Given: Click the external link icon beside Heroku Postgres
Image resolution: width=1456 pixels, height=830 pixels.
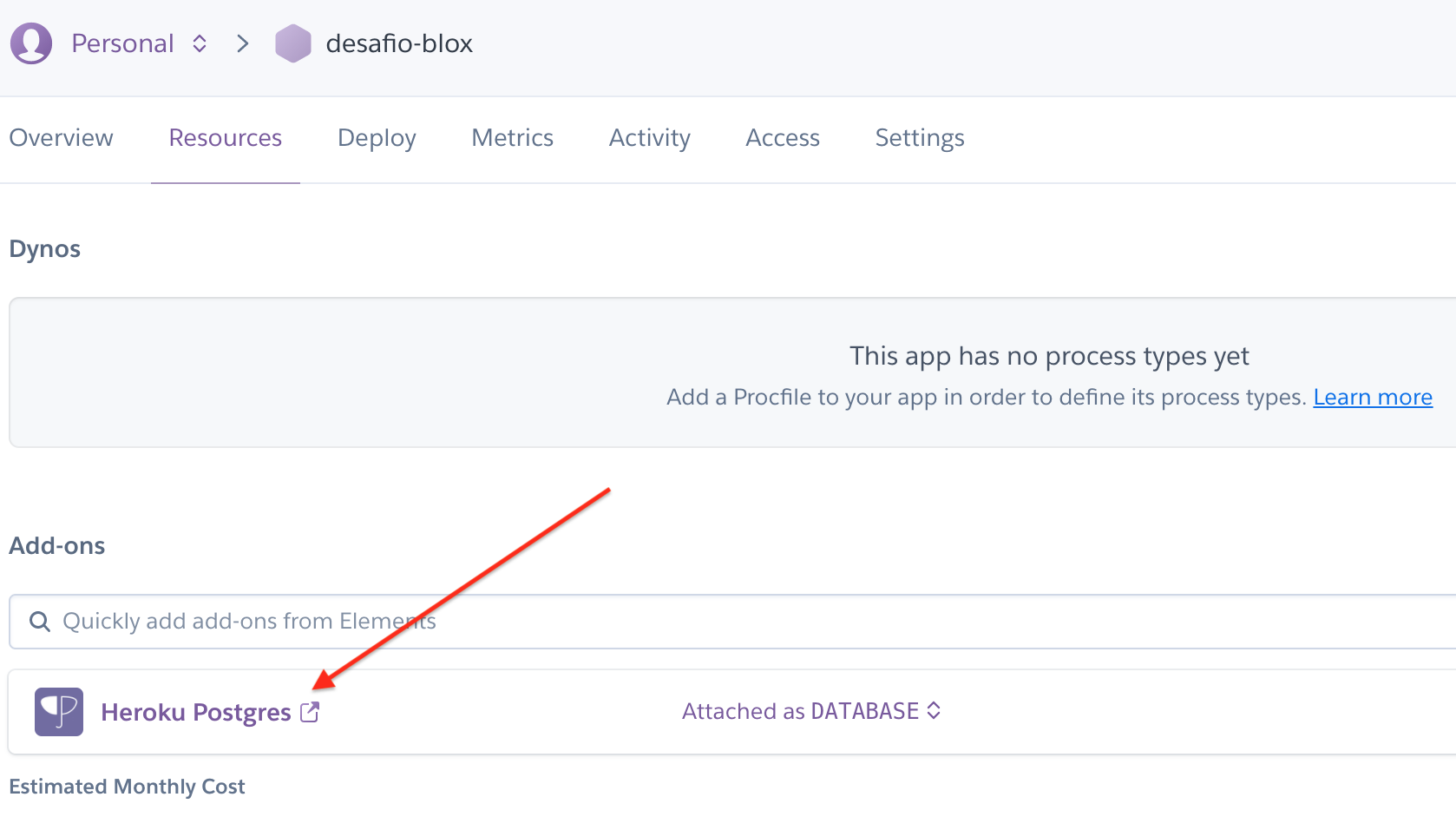Looking at the screenshot, I should point(310,712).
